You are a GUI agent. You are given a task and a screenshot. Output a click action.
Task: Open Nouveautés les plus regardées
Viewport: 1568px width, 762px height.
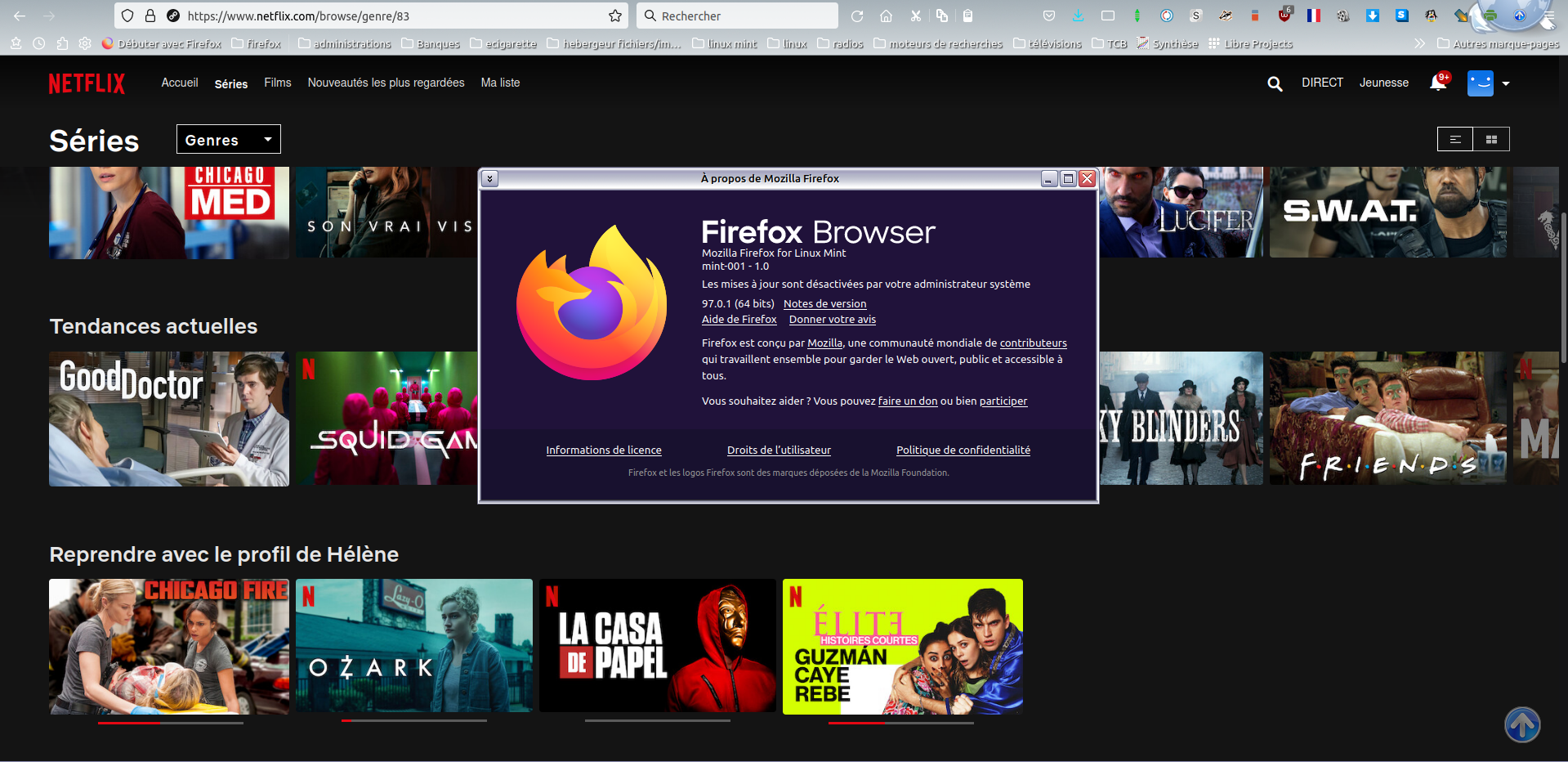[x=386, y=83]
